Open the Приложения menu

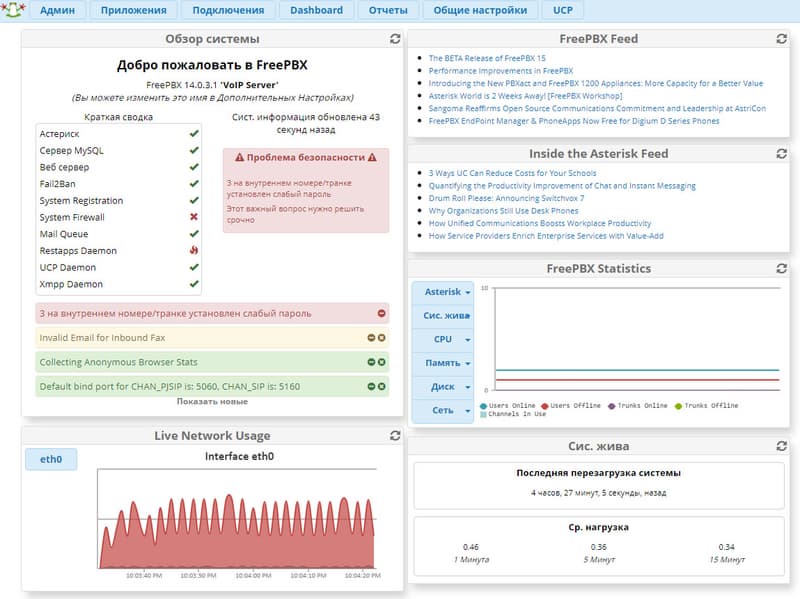[x=134, y=10]
